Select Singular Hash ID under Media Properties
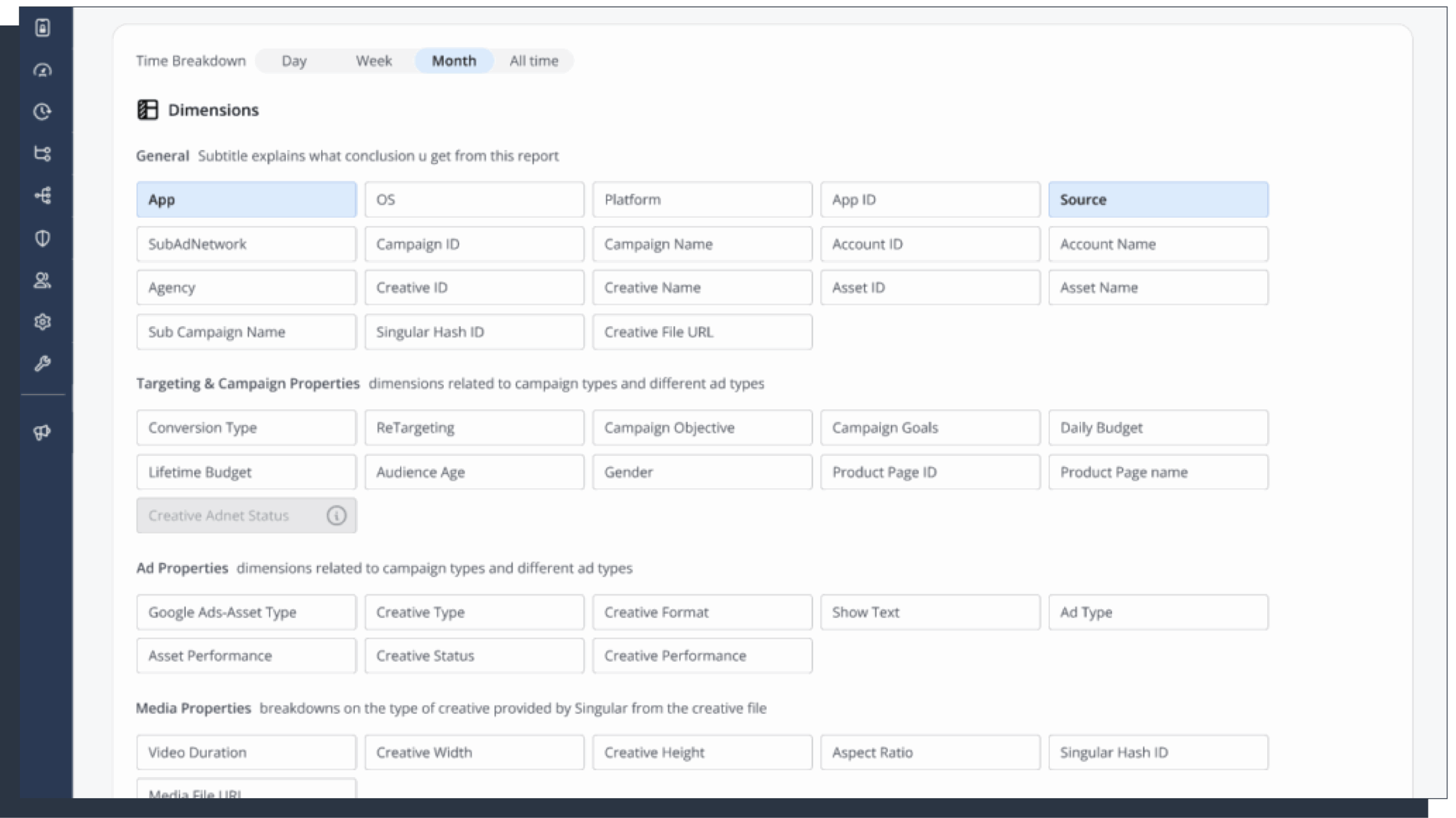 coord(1158,753)
